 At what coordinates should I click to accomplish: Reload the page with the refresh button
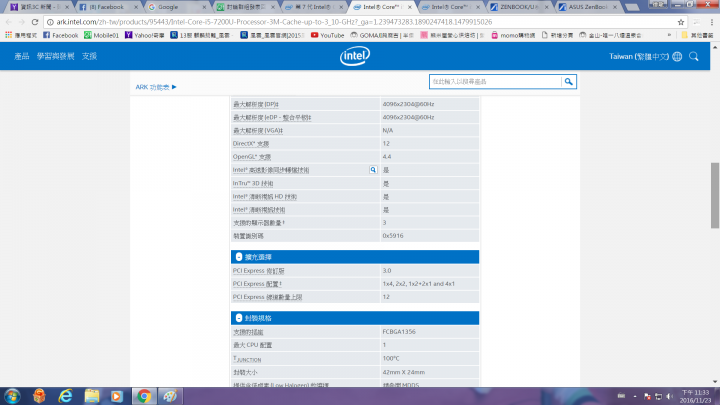pos(35,22)
